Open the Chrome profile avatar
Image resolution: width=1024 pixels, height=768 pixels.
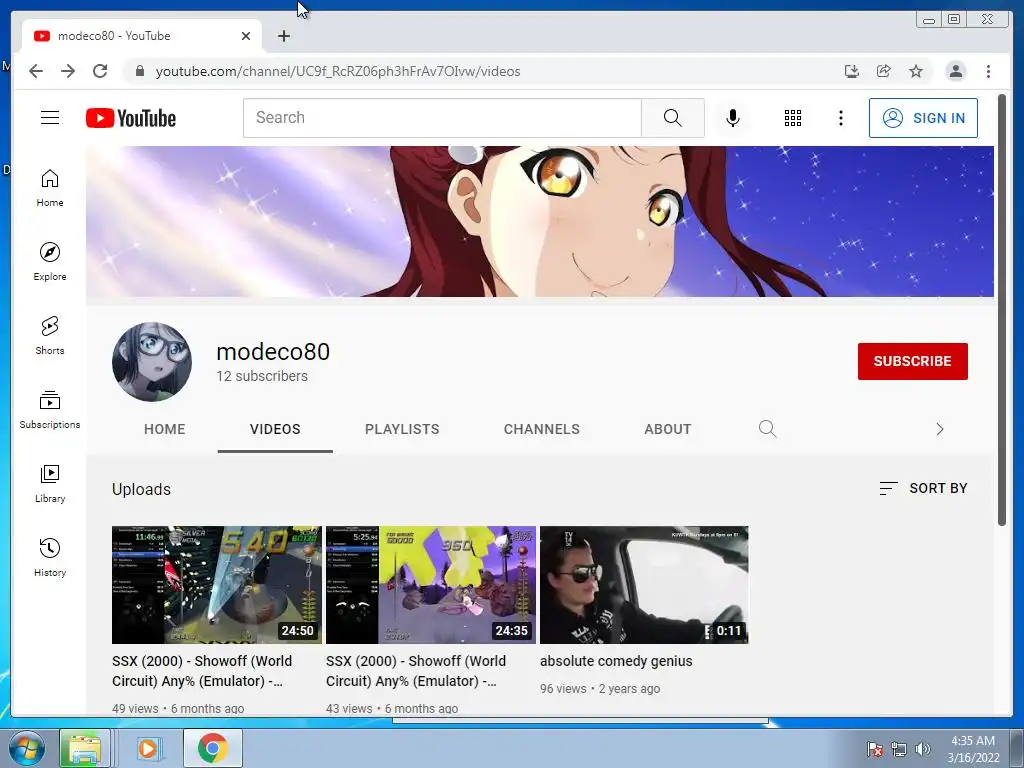point(955,71)
